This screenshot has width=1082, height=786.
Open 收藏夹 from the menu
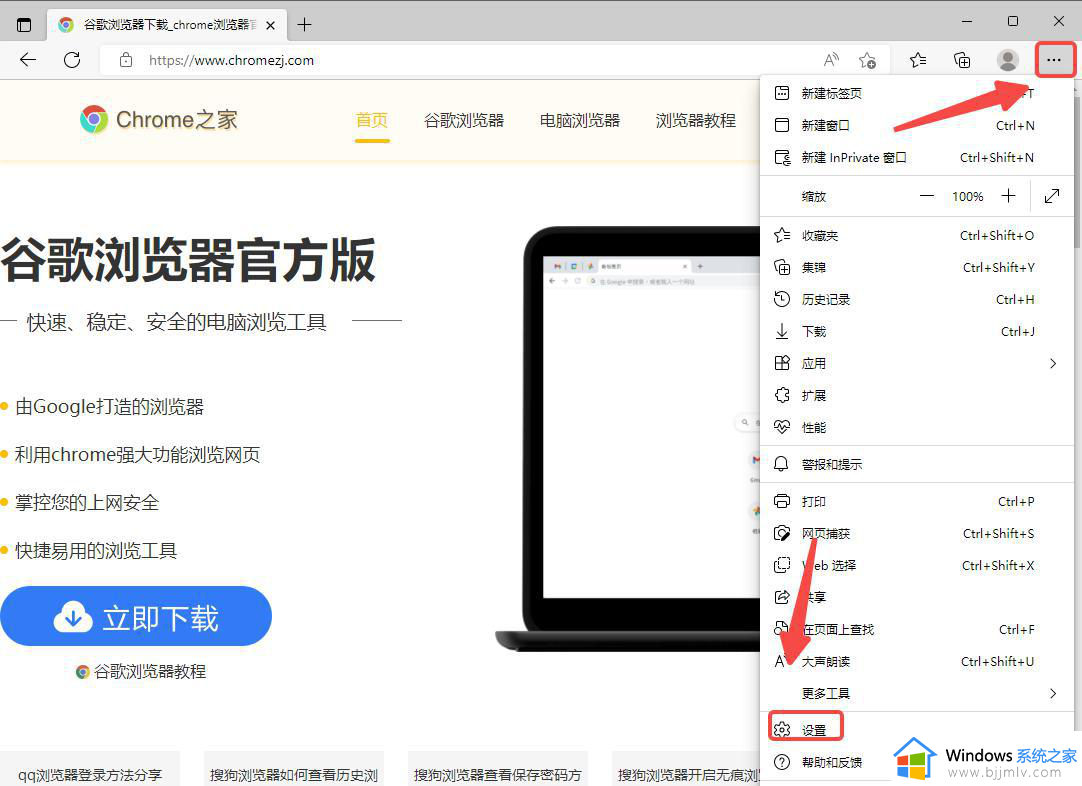click(916, 235)
